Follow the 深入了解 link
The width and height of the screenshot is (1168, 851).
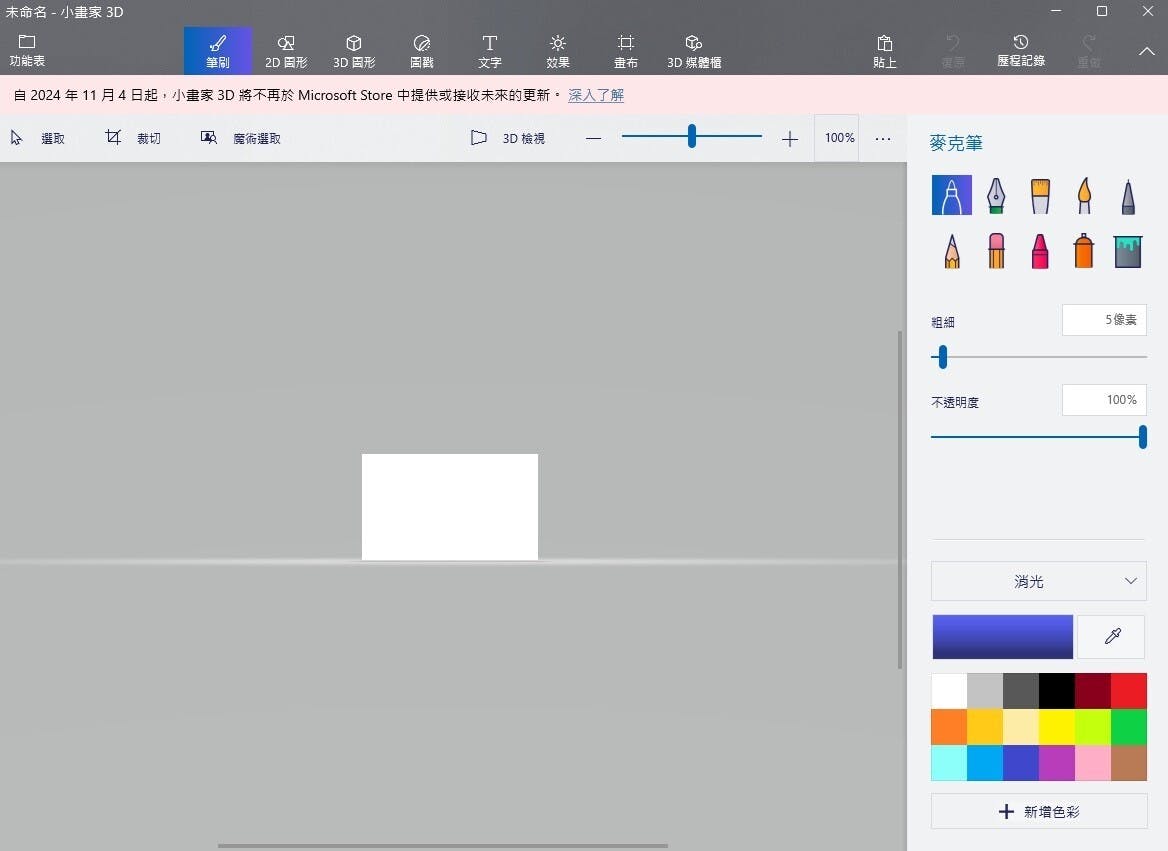point(596,95)
